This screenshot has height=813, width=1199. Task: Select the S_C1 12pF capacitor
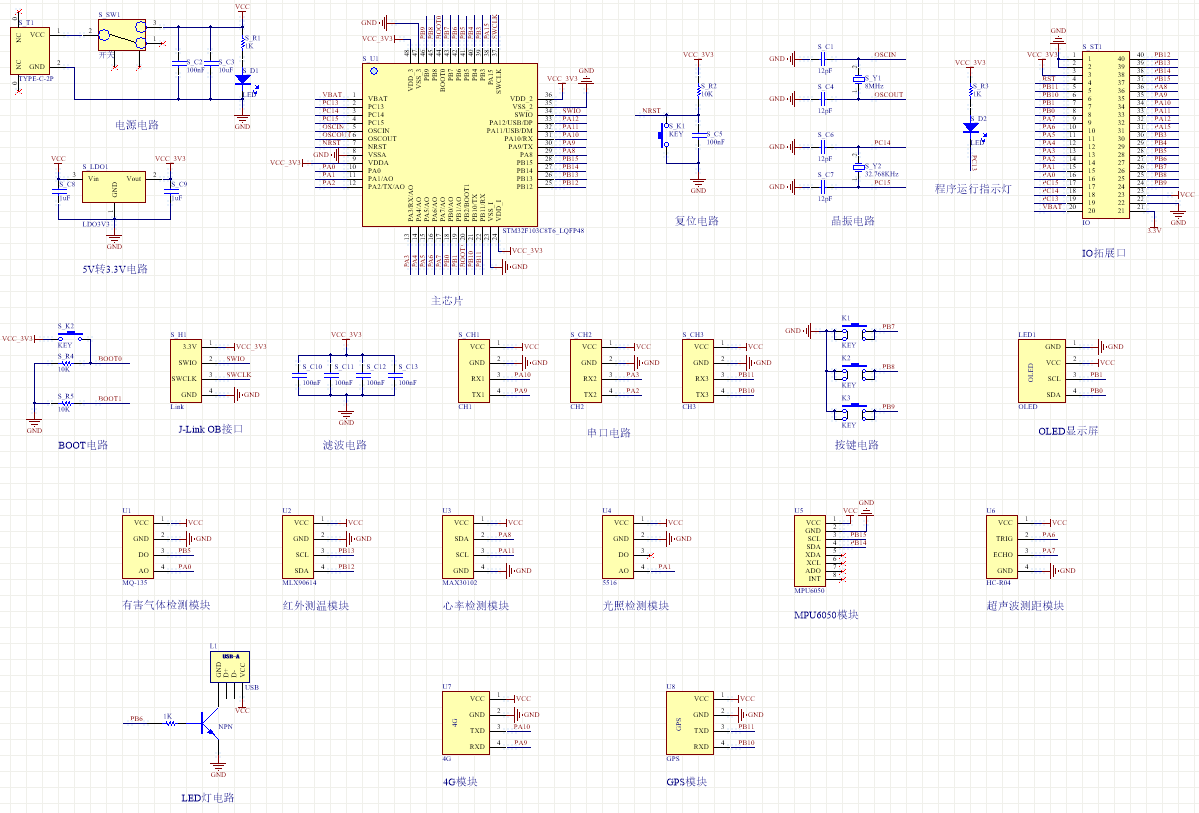pyautogui.click(x=824, y=58)
